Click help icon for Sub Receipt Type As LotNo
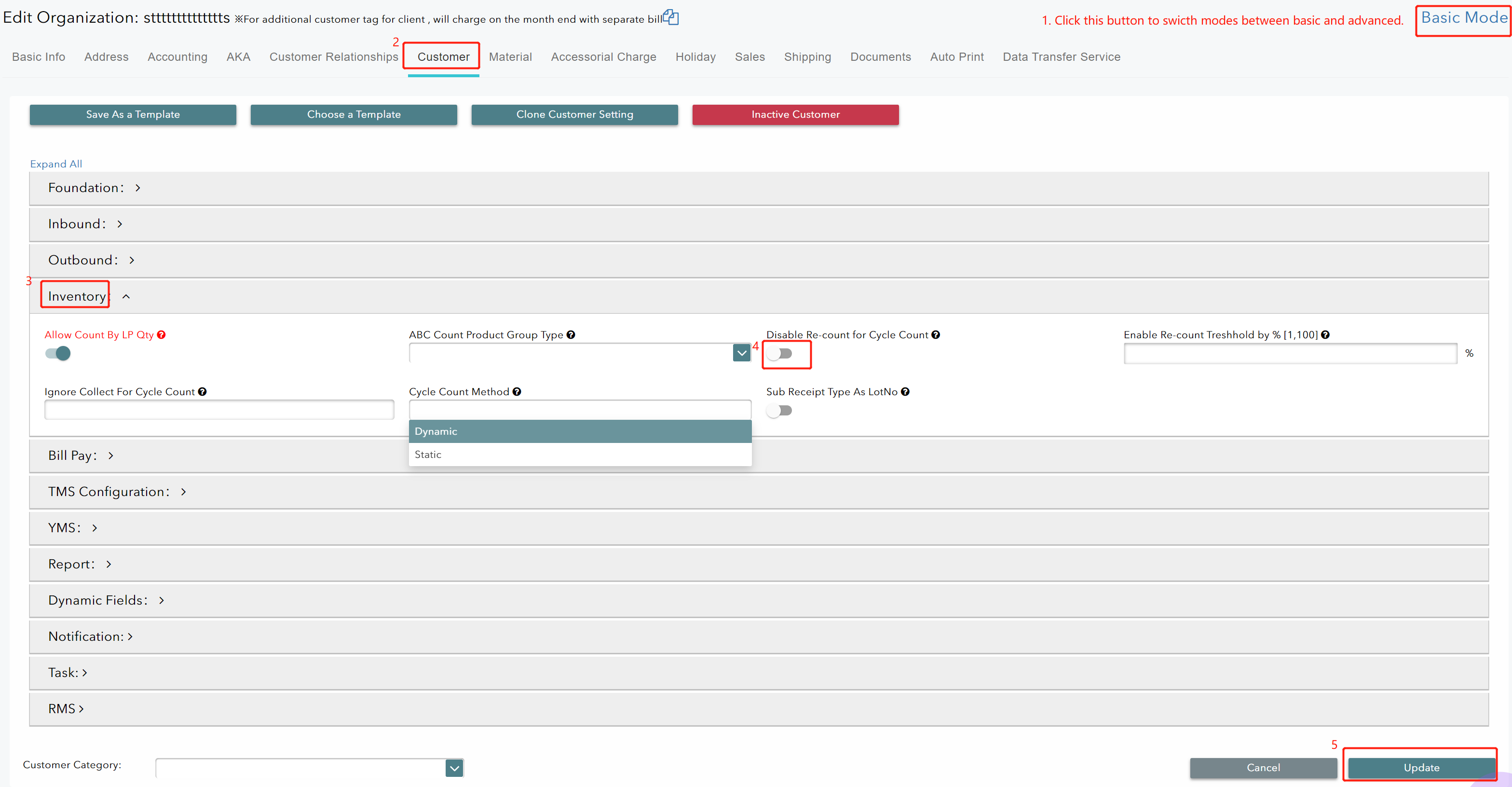1512x787 pixels. 905,392
